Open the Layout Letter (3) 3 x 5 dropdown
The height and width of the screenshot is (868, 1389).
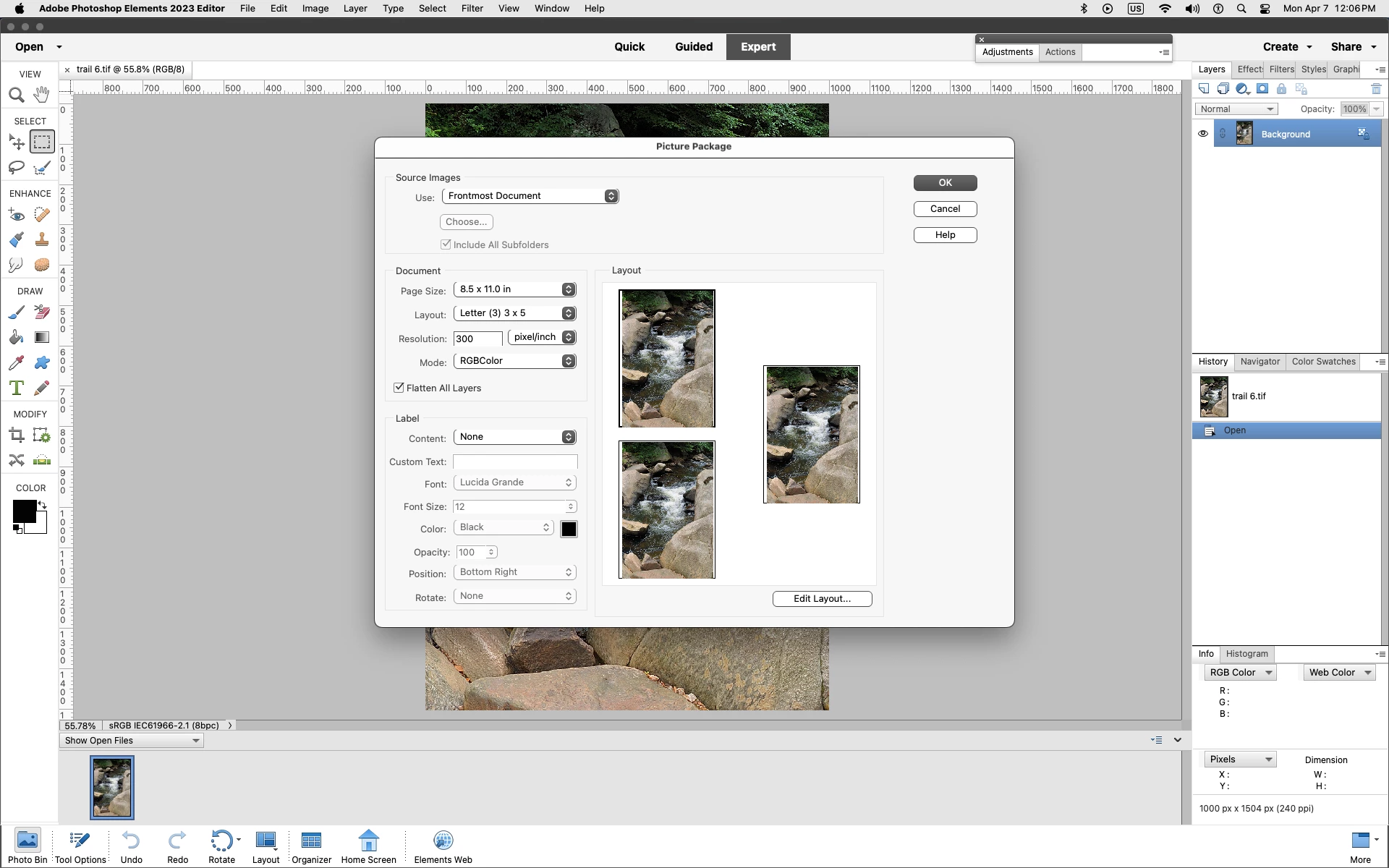pos(514,313)
